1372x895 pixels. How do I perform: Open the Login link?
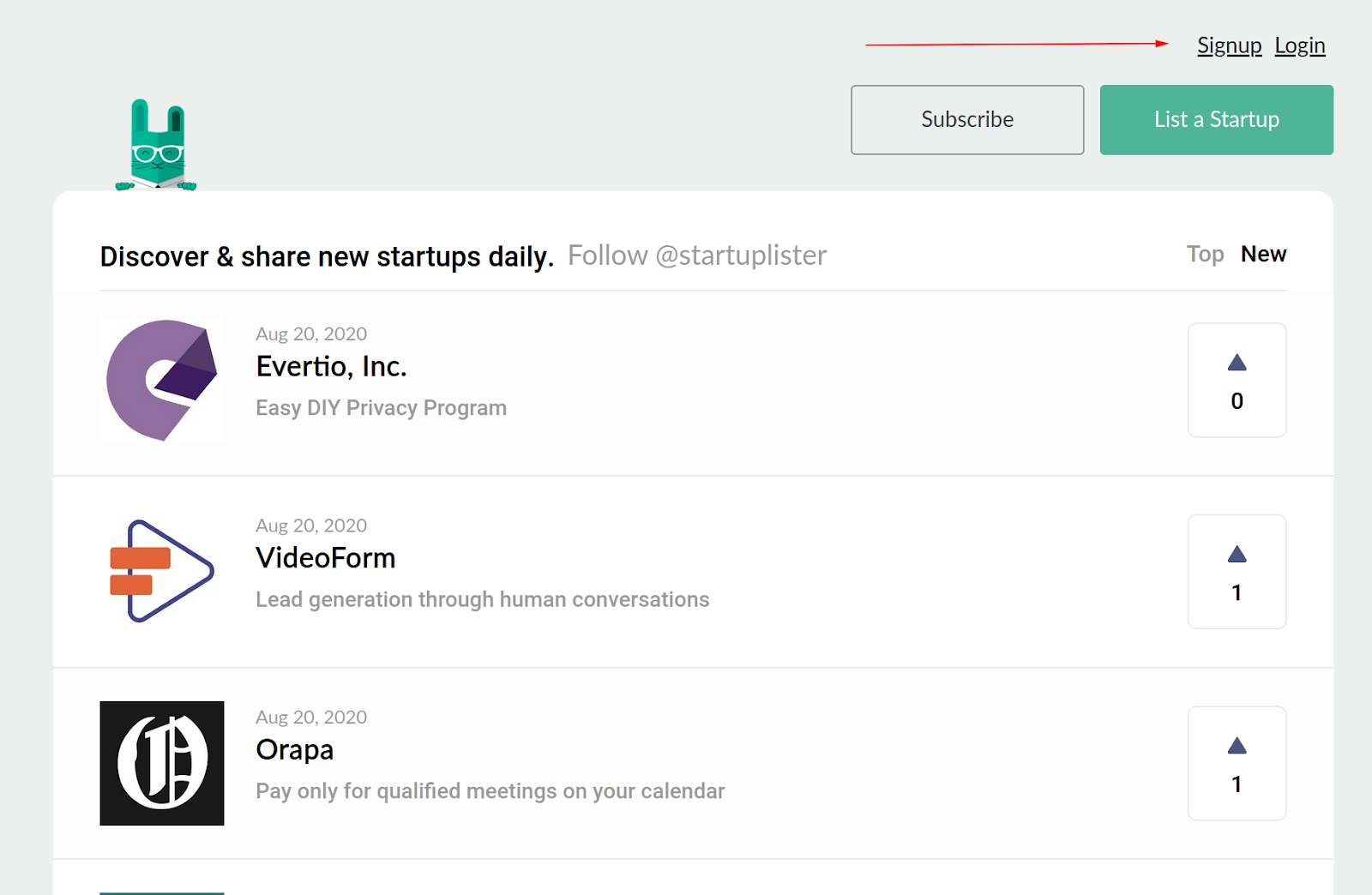tap(1299, 45)
